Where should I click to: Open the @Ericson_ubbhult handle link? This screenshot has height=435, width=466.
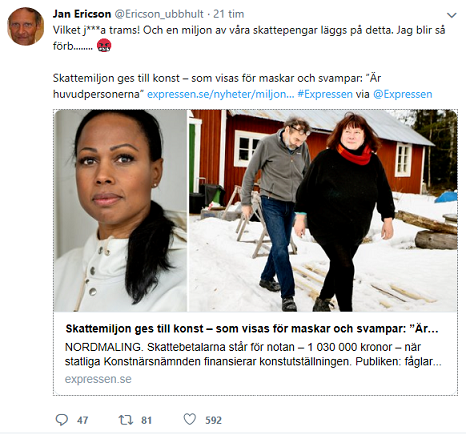click(159, 14)
